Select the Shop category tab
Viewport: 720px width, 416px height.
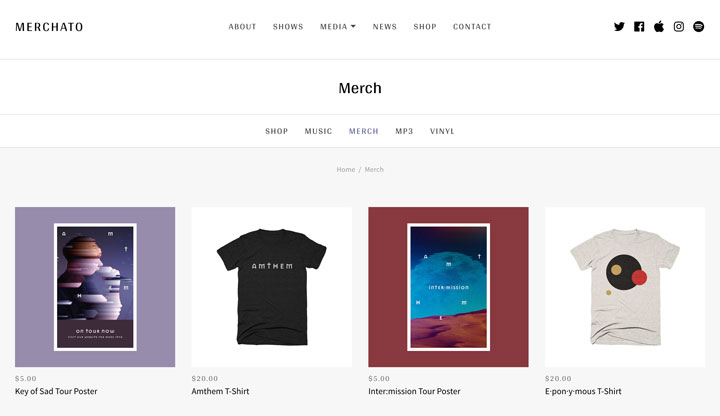276,131
